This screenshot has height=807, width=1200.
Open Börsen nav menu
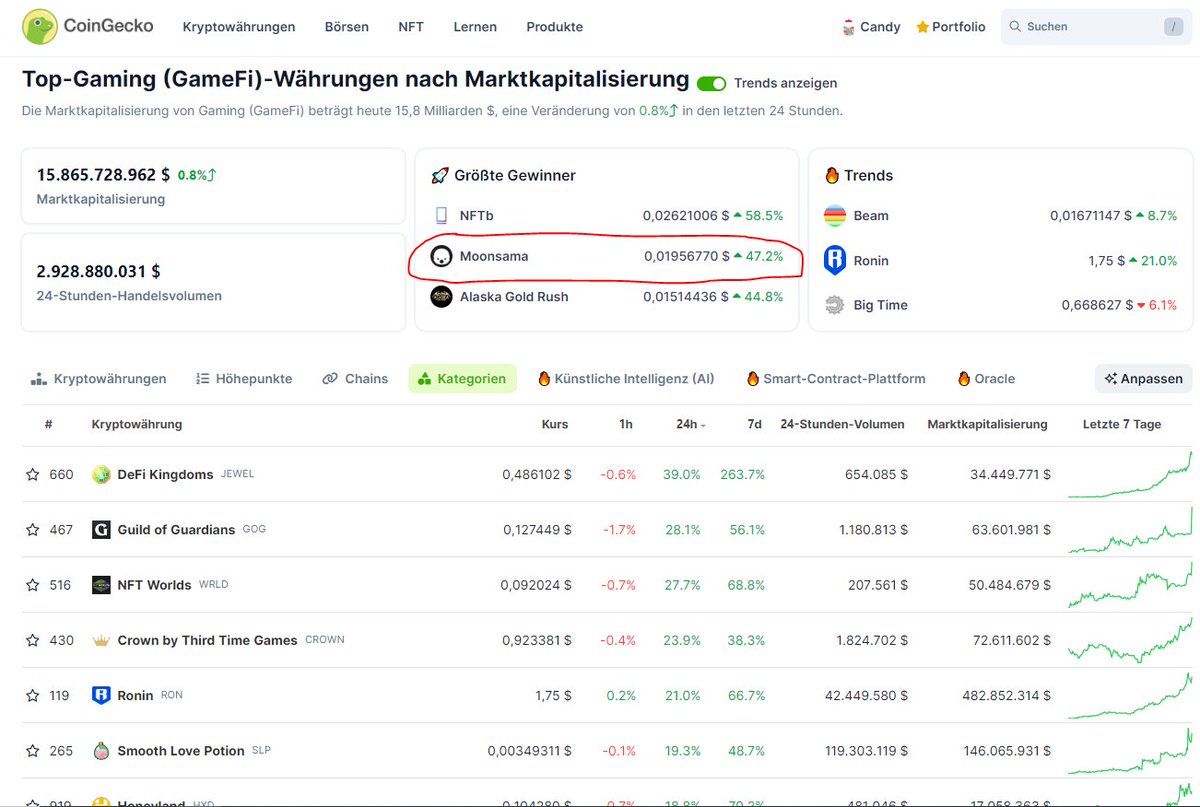click(x=347, y=27)
